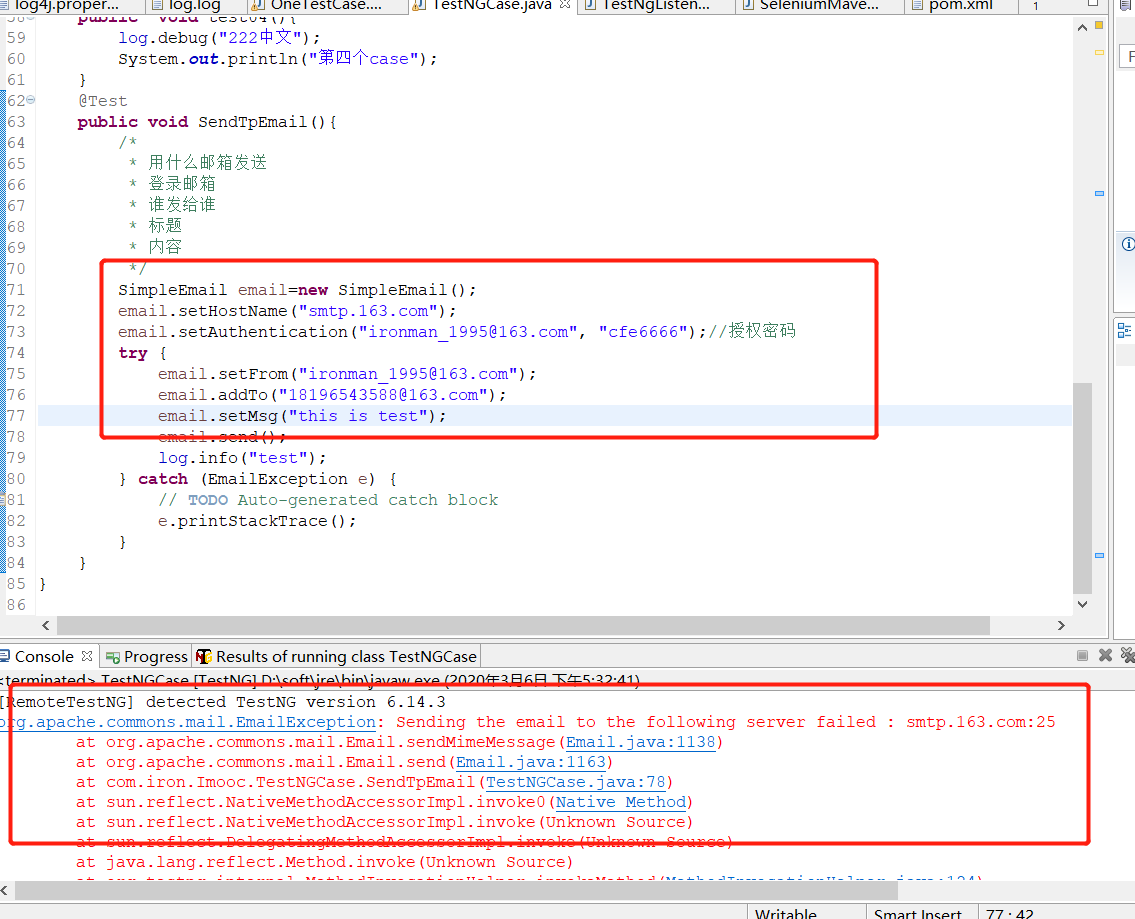Click the System.out.println statement on line 60
1135x919 pixels.
[278, 59]
